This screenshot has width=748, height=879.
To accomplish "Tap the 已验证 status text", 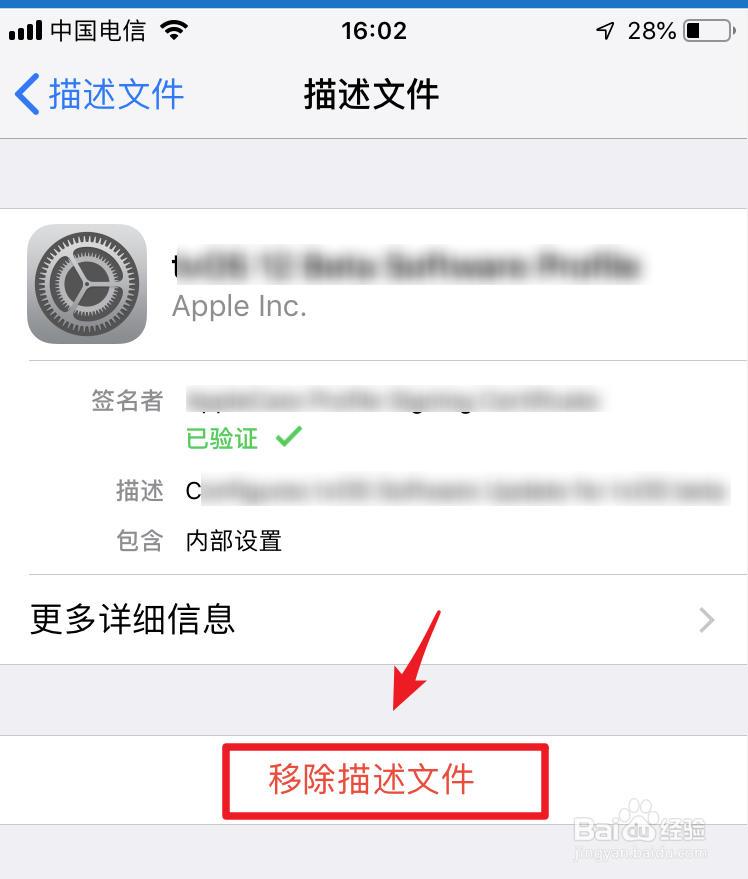I will (222, 438).
